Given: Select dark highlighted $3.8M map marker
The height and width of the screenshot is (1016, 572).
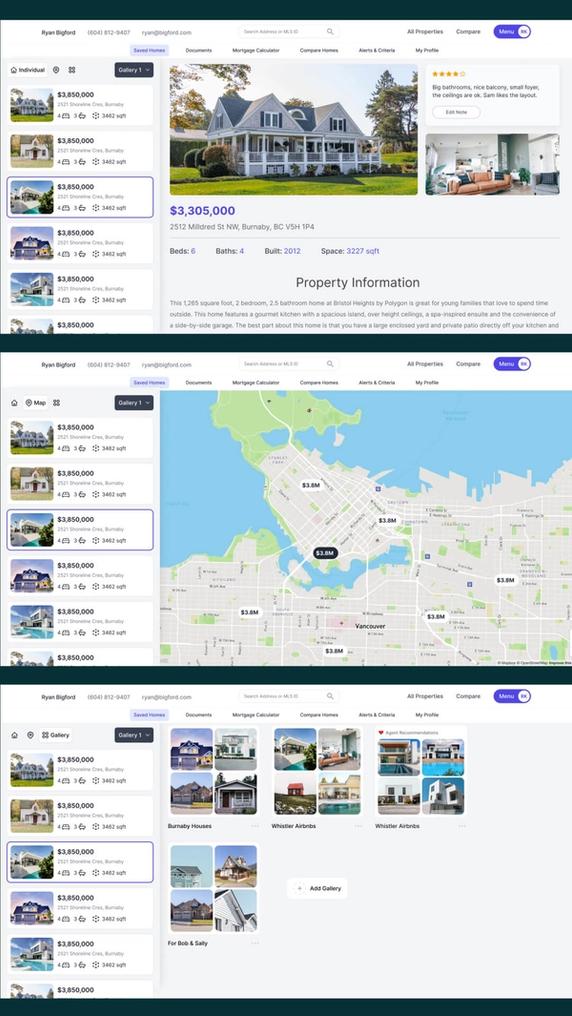Looking at the screenshot, I should pyautogui.click(x=325, y=553).
